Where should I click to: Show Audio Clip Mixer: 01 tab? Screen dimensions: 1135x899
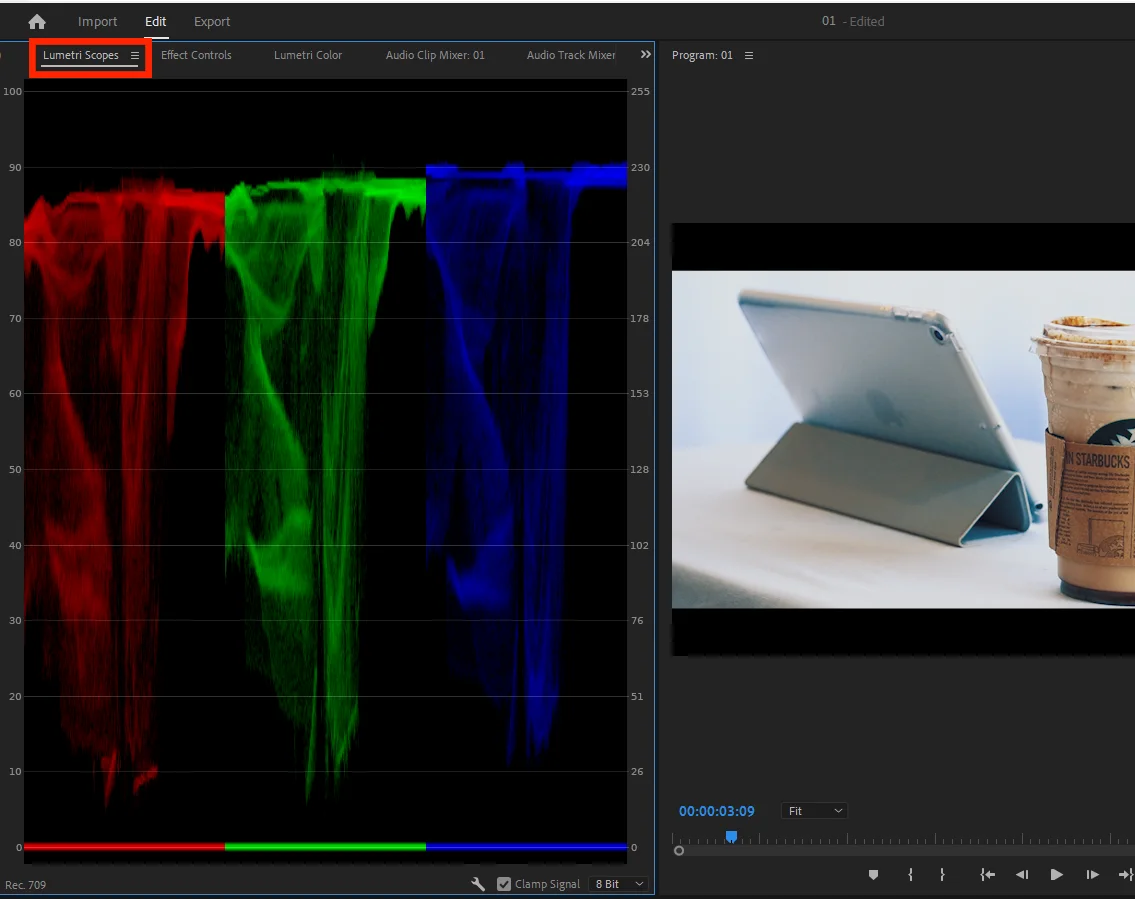pos(435,55)
